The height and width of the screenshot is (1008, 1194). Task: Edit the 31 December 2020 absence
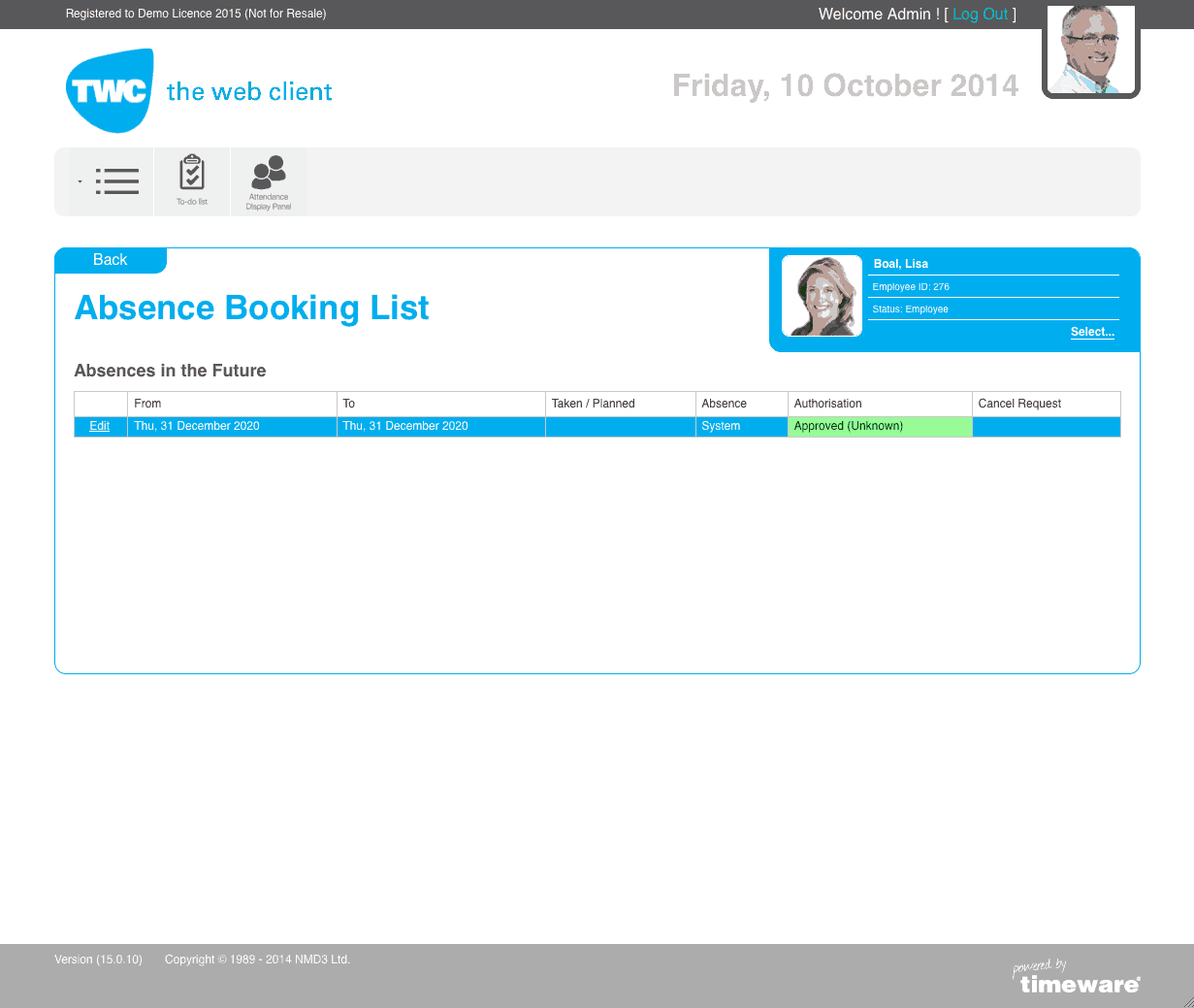tap(100, 426)
